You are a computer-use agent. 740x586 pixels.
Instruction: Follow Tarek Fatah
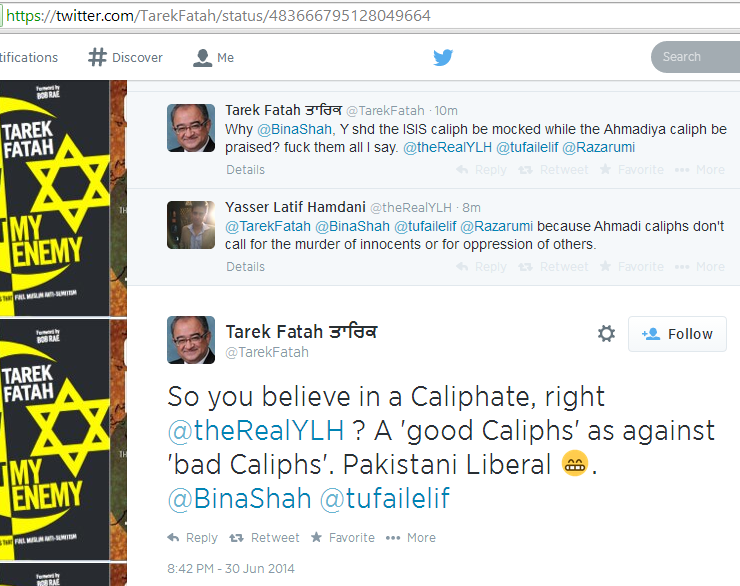tap(677, 334)
